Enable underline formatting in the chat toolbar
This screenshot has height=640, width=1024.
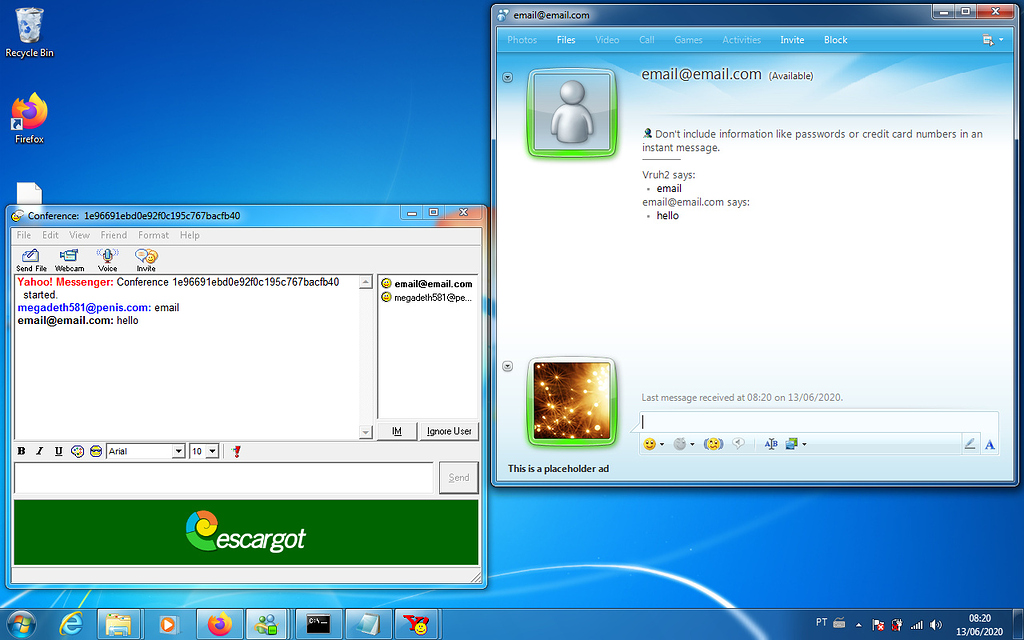60,451
